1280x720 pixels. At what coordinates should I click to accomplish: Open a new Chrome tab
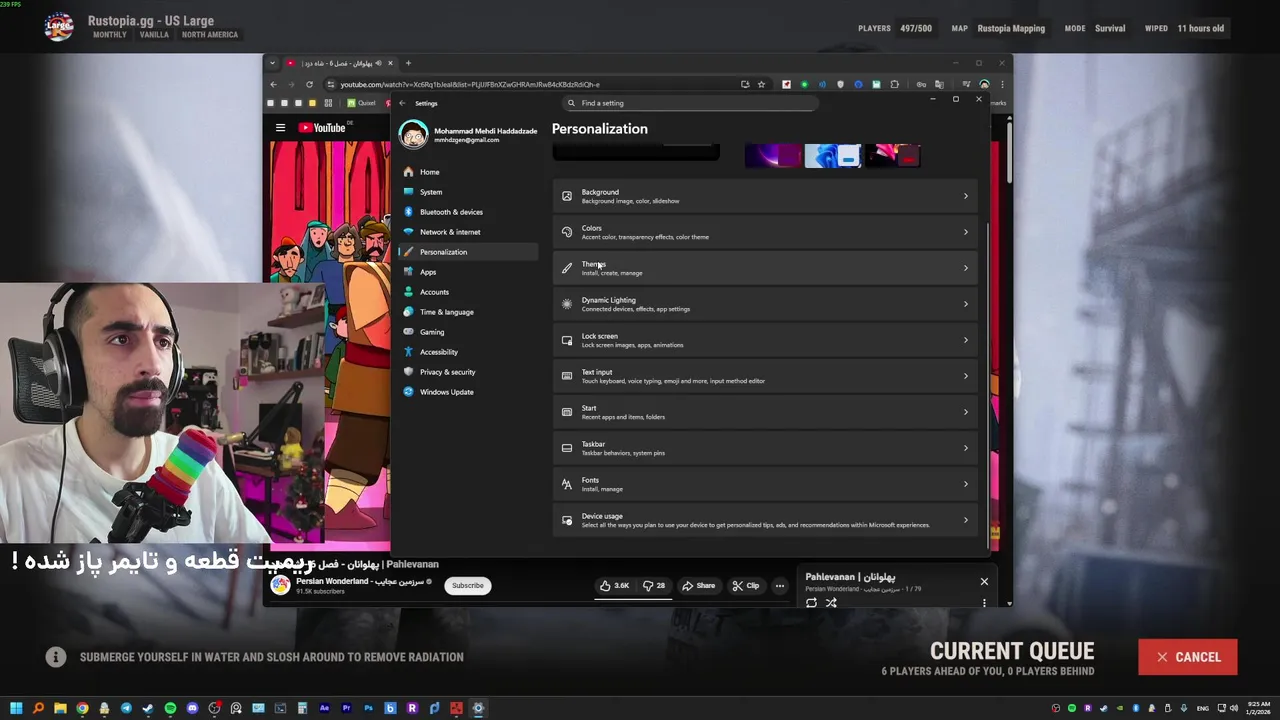click(408, 63)
